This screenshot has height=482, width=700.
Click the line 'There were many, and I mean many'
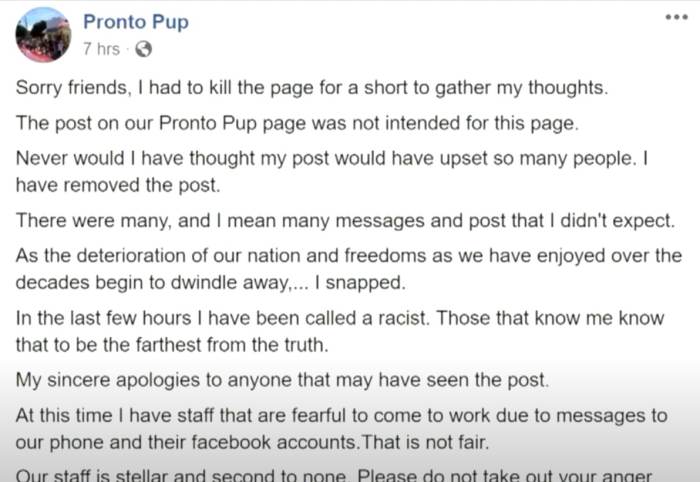point(346,221)
